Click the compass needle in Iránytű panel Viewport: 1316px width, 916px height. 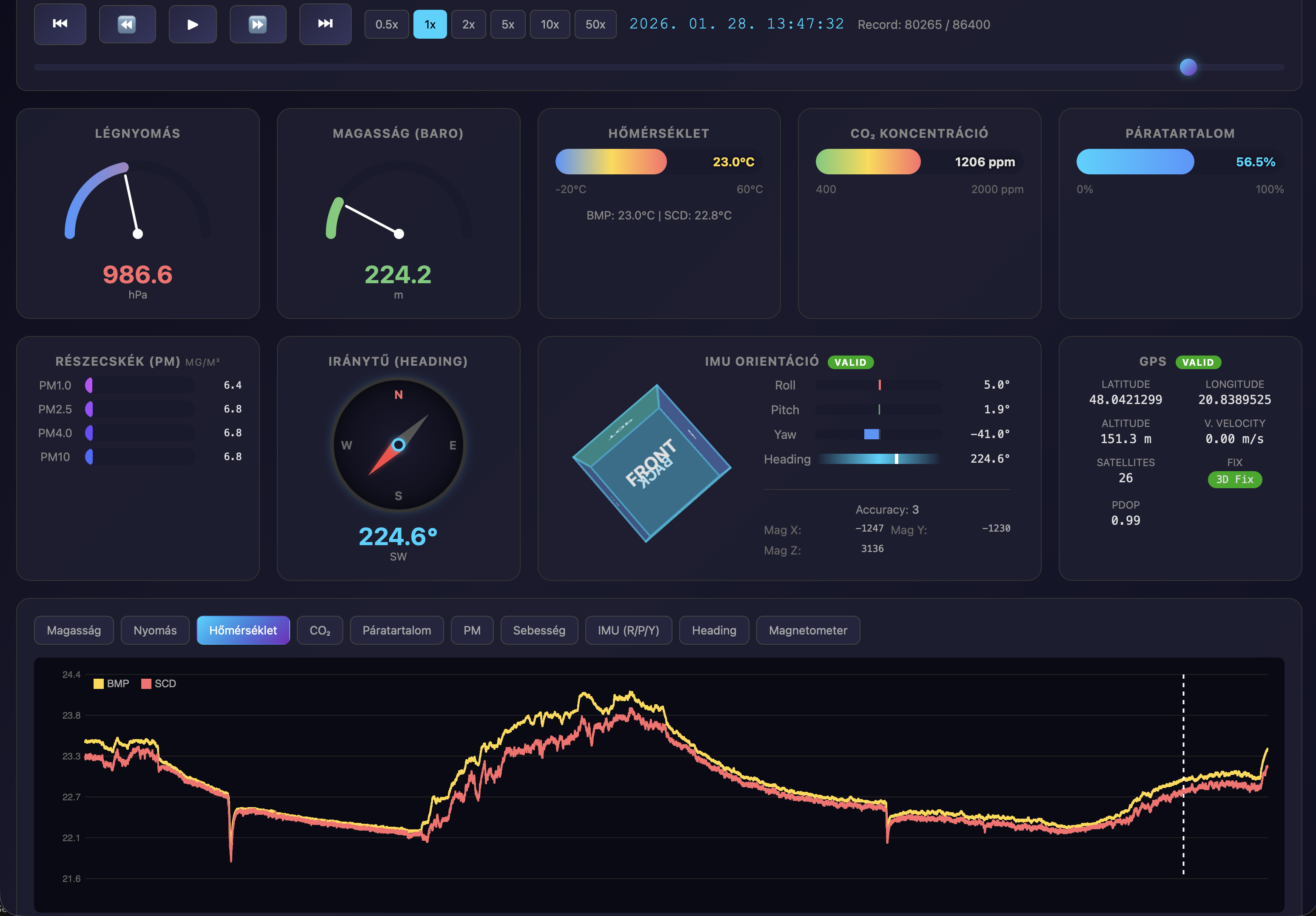pyautogui.click(x=399, y=444)
